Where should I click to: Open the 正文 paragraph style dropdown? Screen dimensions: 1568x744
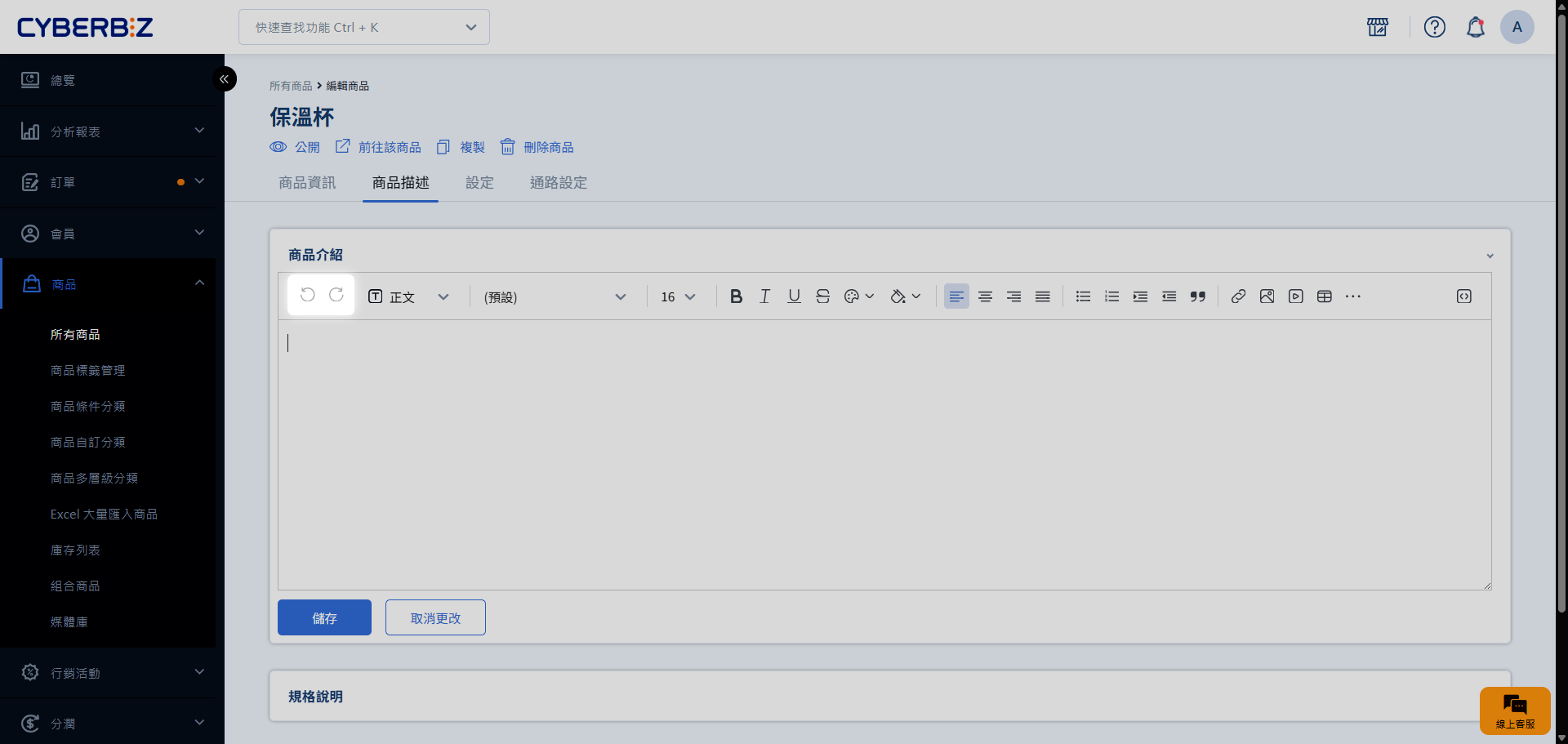[408, 297]
